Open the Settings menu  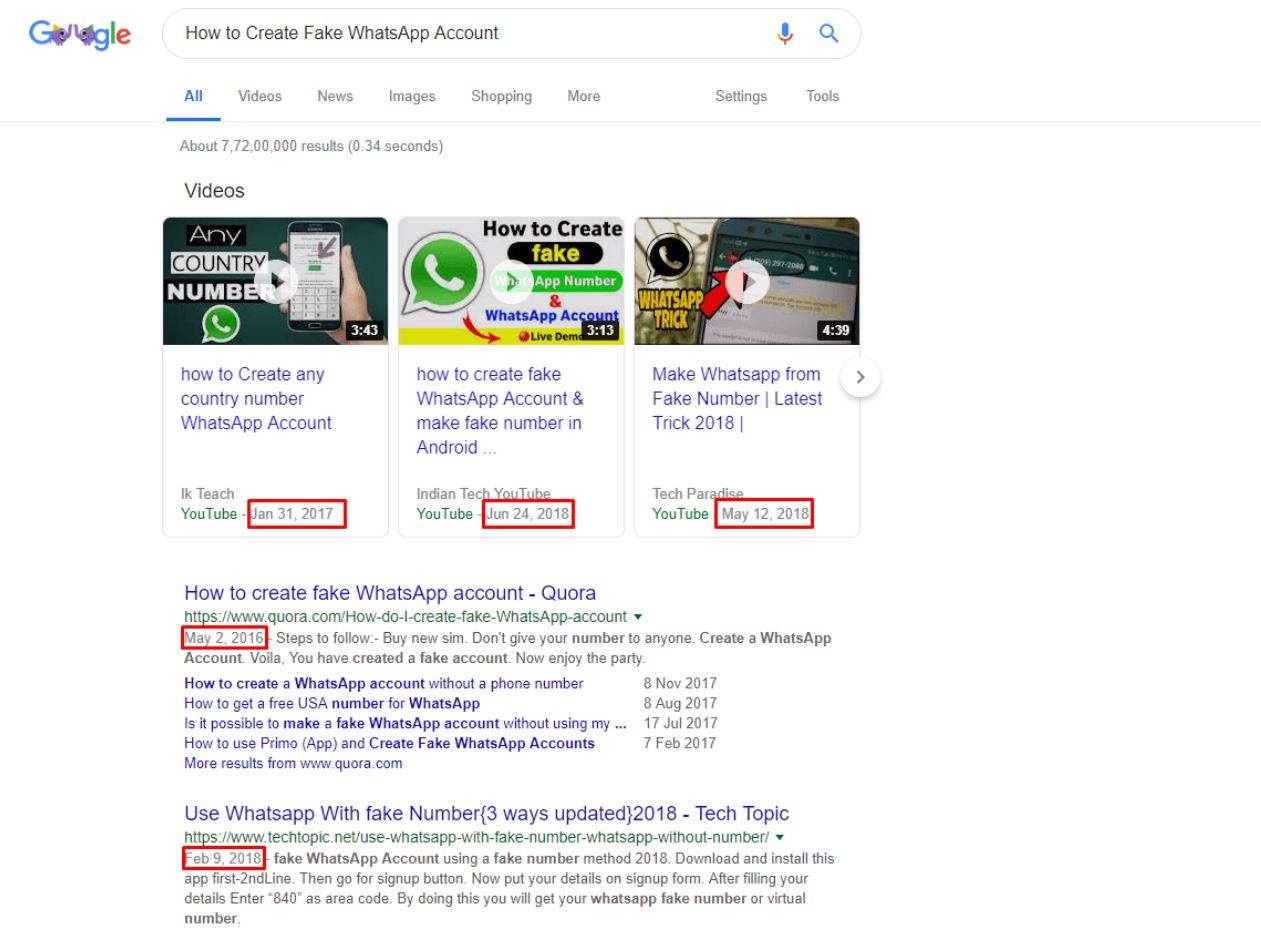point(741,97)
